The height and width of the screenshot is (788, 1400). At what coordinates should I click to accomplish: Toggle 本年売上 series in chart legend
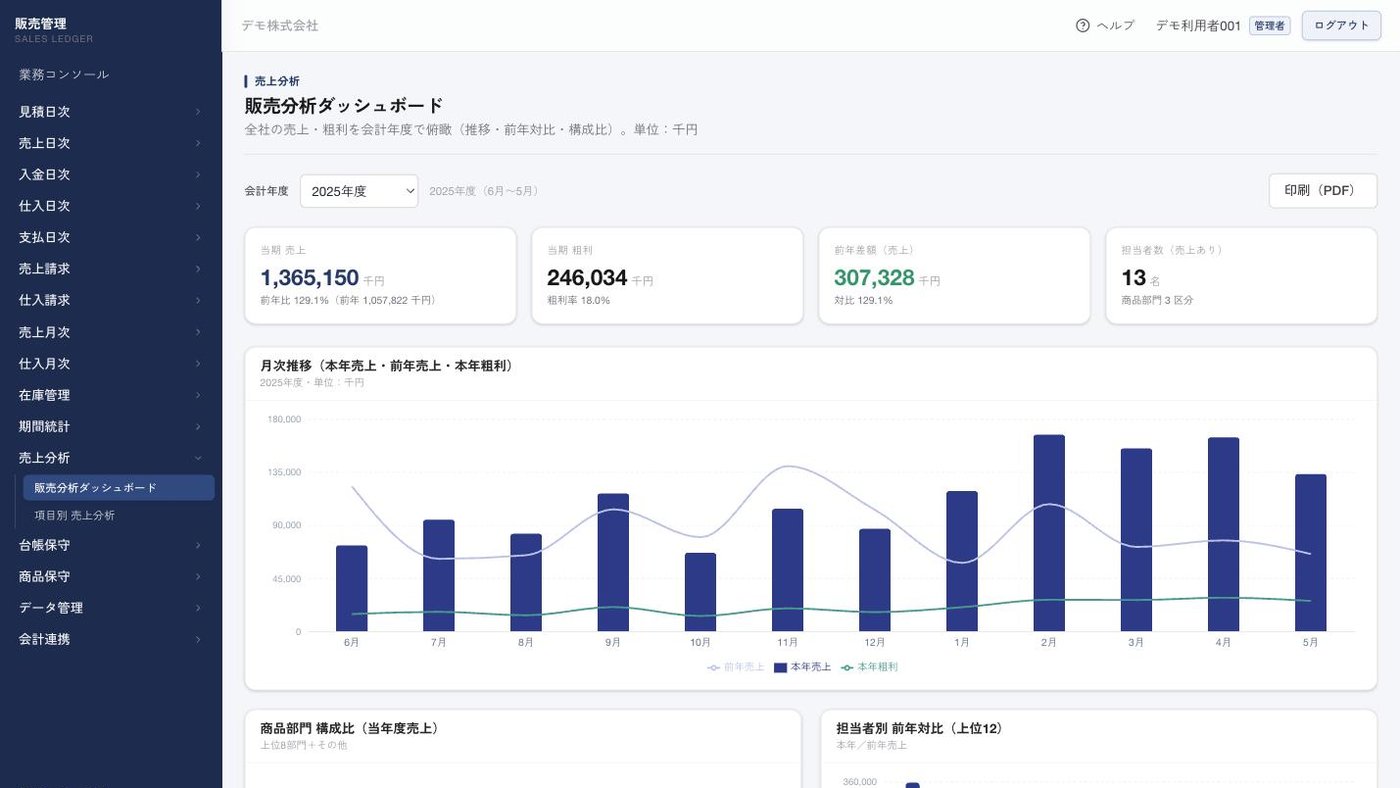(802, 667)
